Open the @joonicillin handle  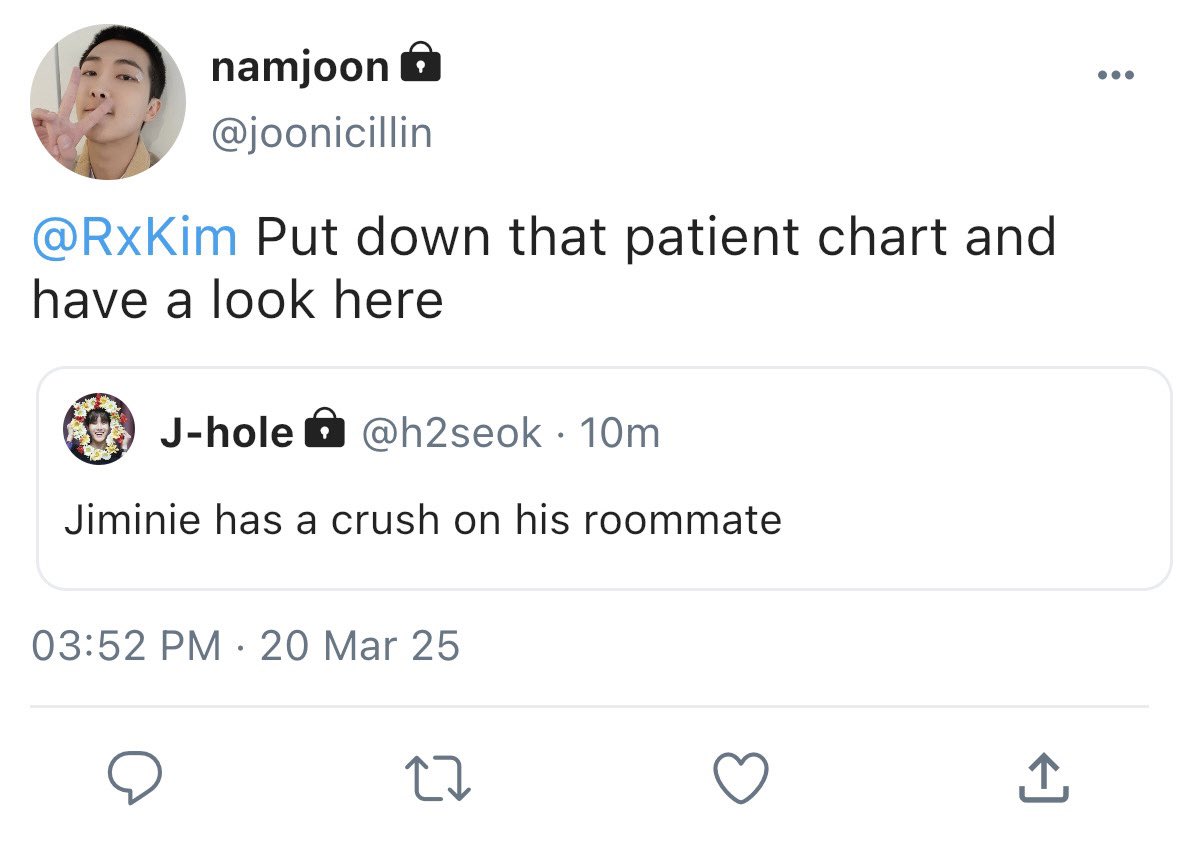tap(322, 134)
